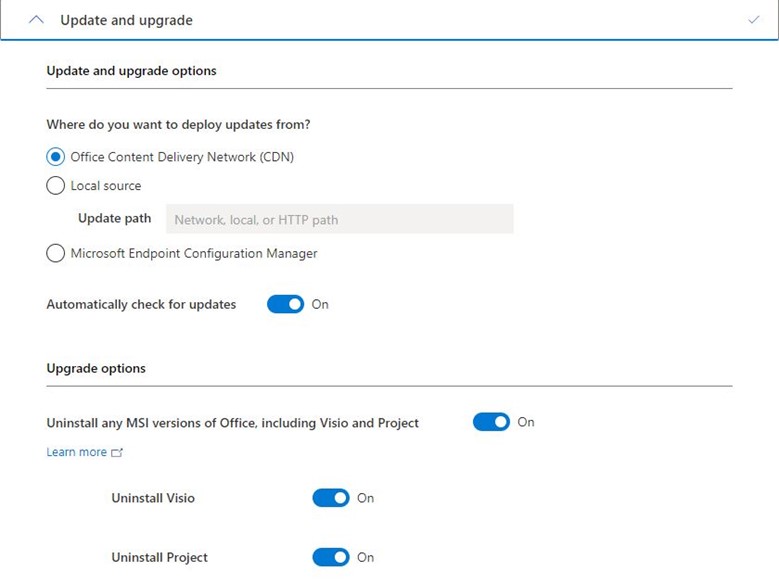
Task: Click the Upgrade options section heading
Action: tap(96, 369)
